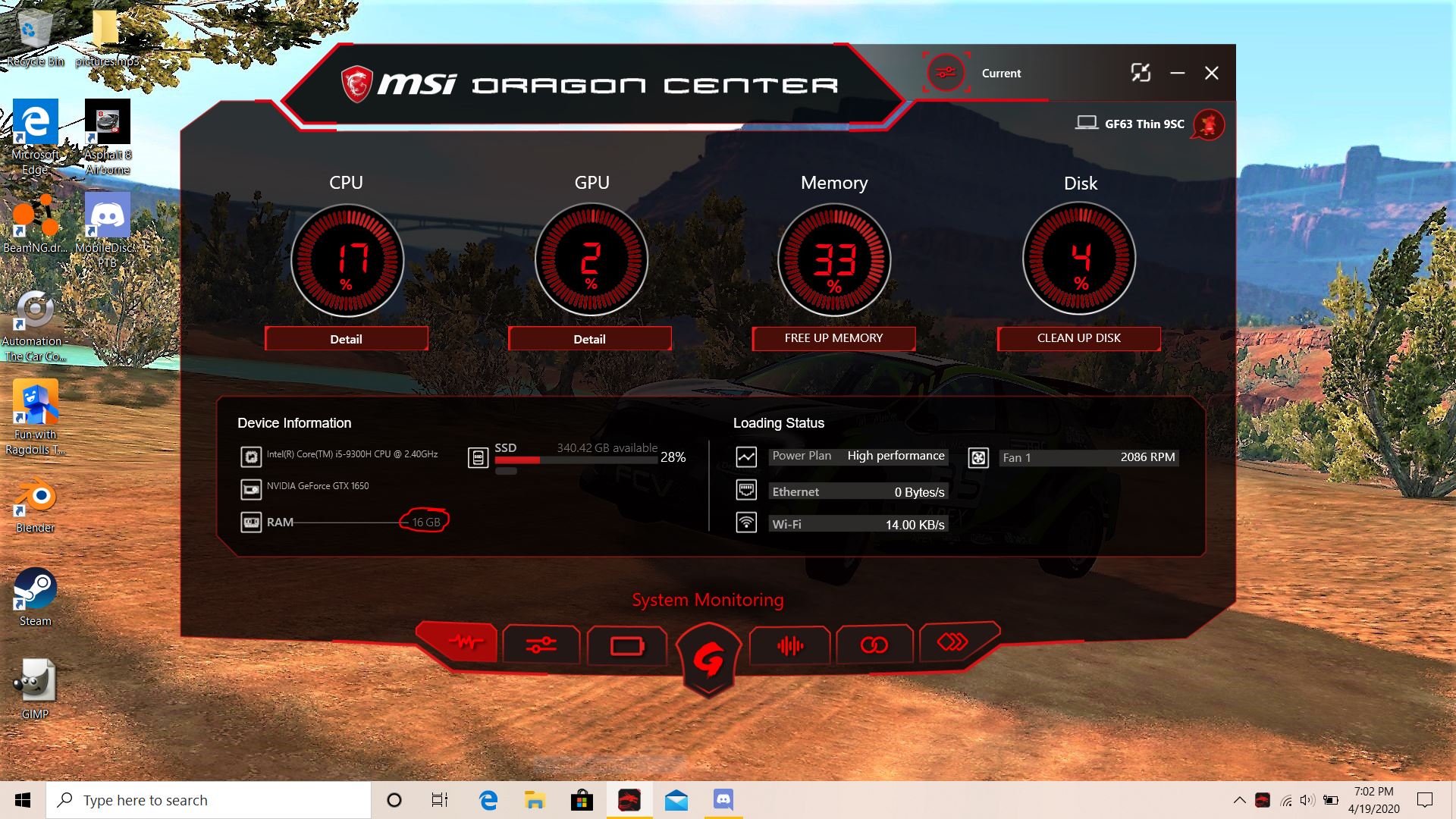1456x819 pixels.
Task: Click the volume speaker tray icon
Action: 1307,800
